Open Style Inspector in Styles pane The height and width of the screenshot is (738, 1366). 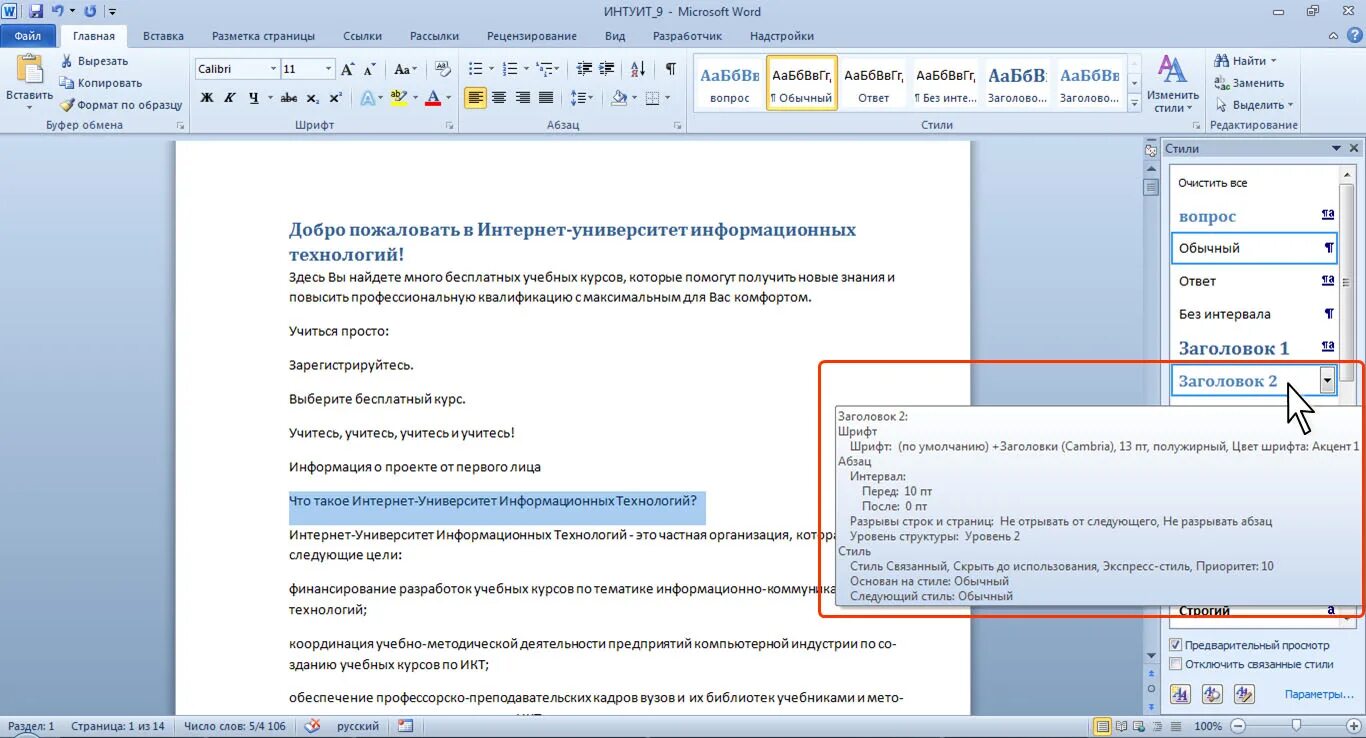(x=1212, y=693)
